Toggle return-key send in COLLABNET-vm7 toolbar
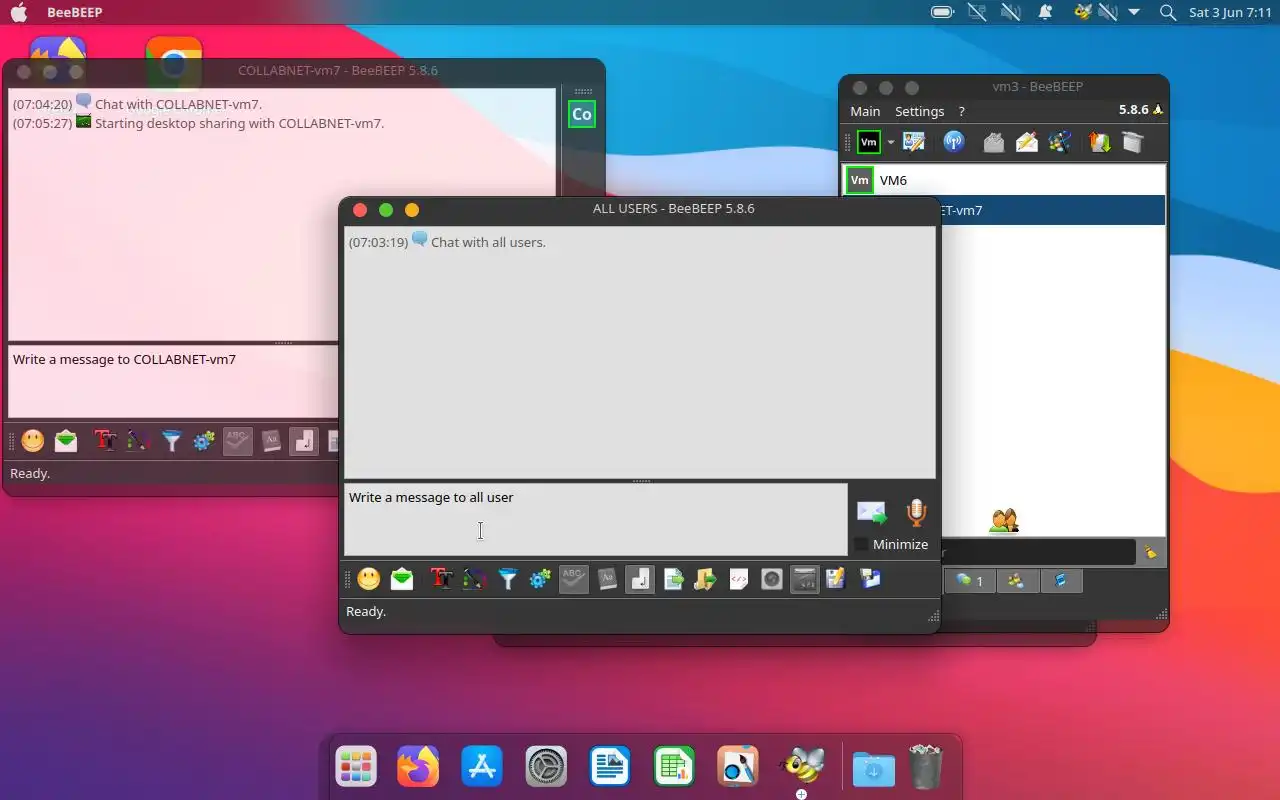 coord(304,441)
